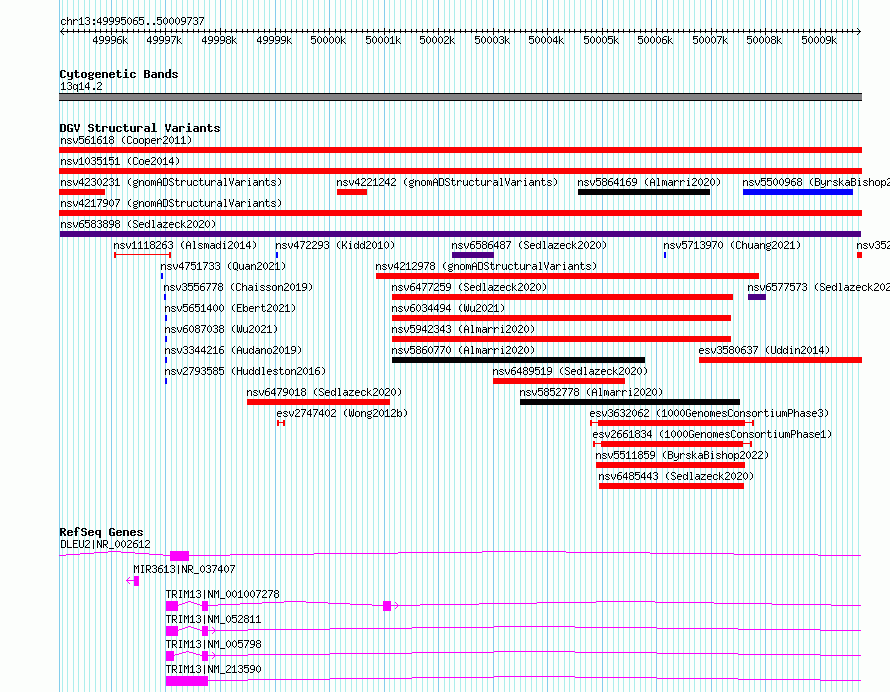Click the third exon of TRIM13|NM_001007278
This screenshot has height=692, width=890.
tap(387, 606)
